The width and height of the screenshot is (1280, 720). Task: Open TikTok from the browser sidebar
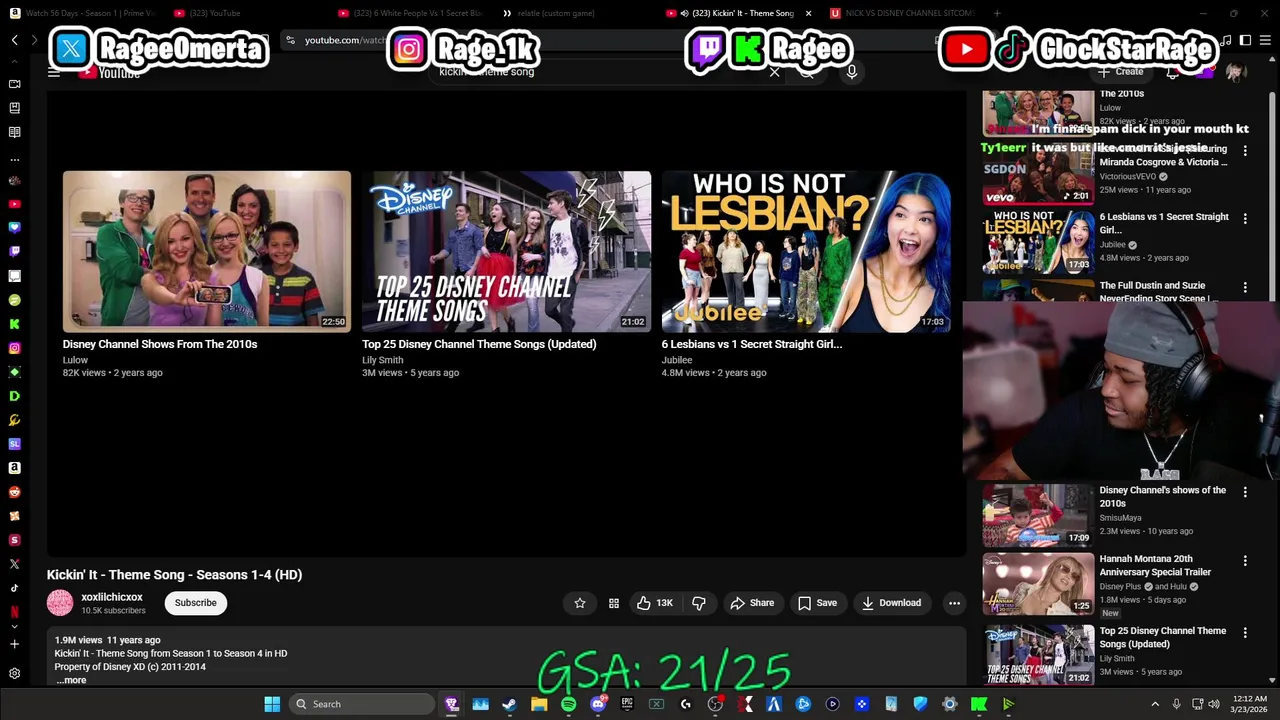[x=14, y=588]
